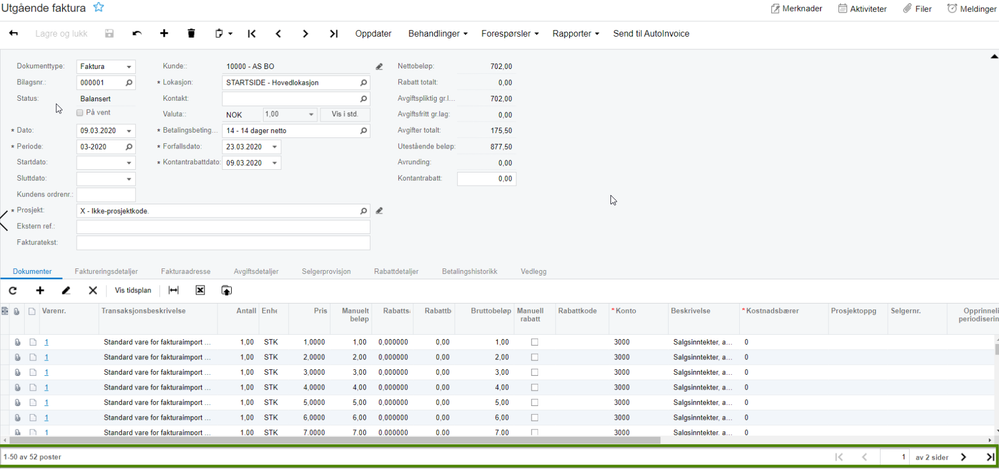Viewport: 999px width, 470px height.
Task: Click the Vis tidsplan button
Action: pyautogui.click(x=133, y=291)
